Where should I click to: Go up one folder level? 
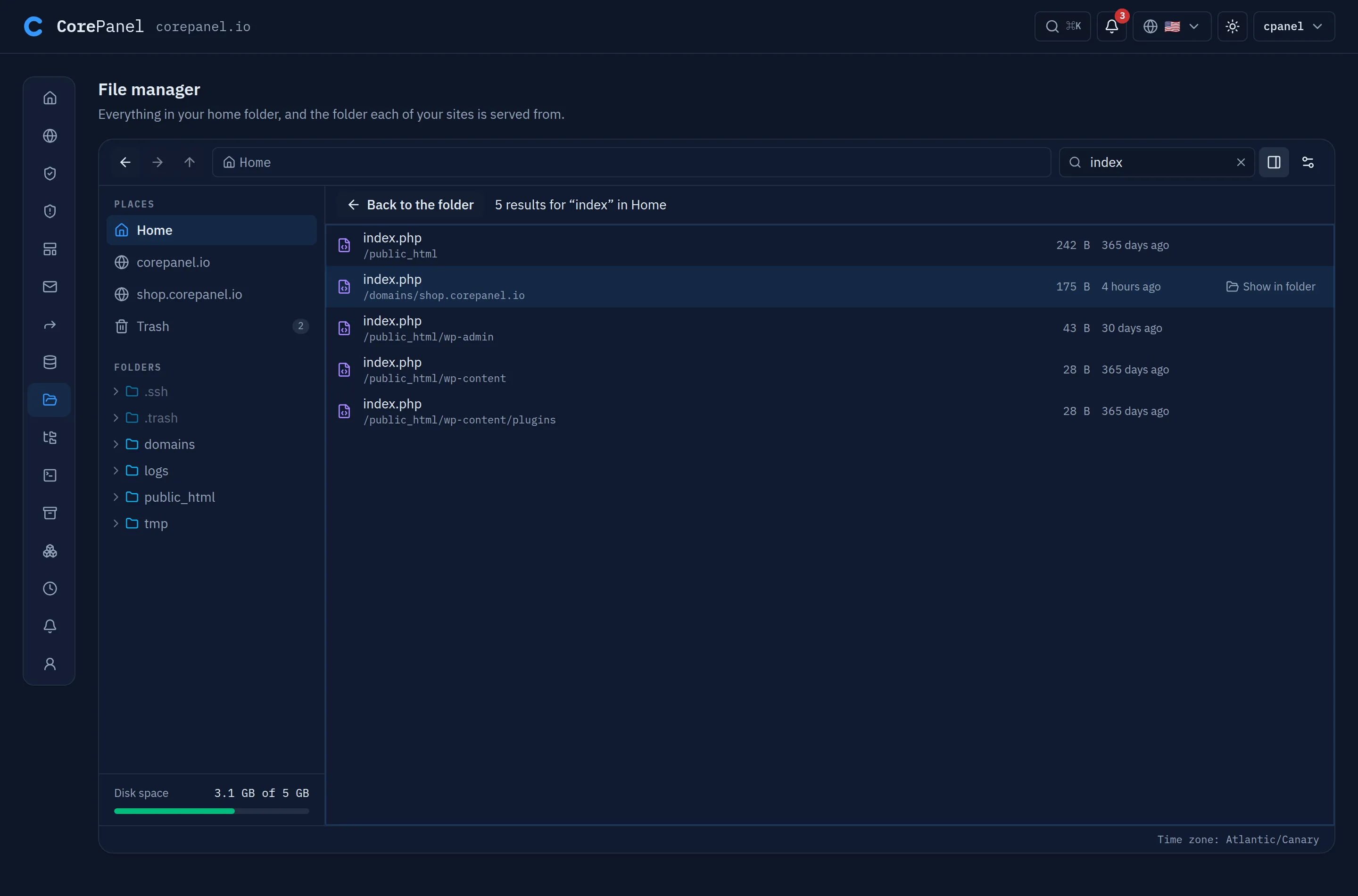pyautogui.click(x=189, y=162)
